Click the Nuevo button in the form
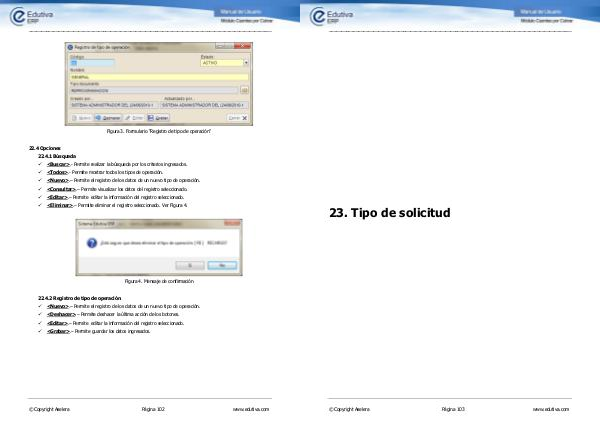Image resolution: width=600 pixels, height=424 pixels. click(x=83, y=117)
